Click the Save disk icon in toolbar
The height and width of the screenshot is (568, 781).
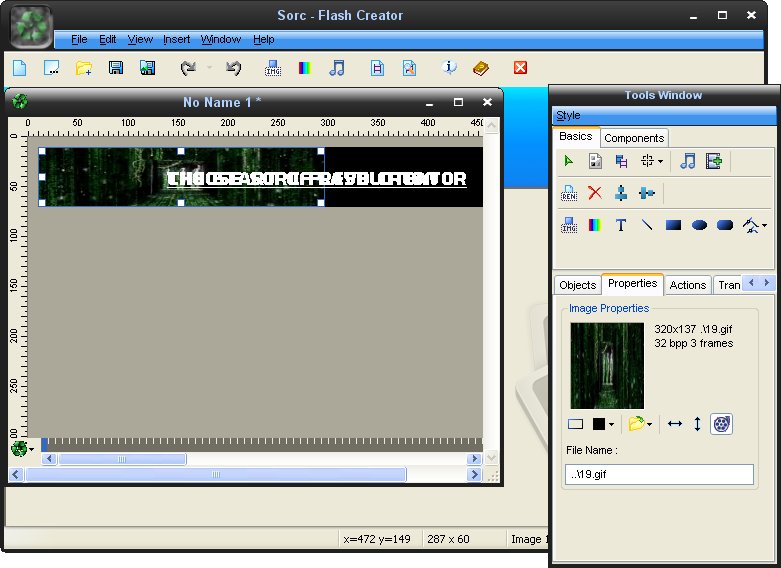tap(116, 68)
